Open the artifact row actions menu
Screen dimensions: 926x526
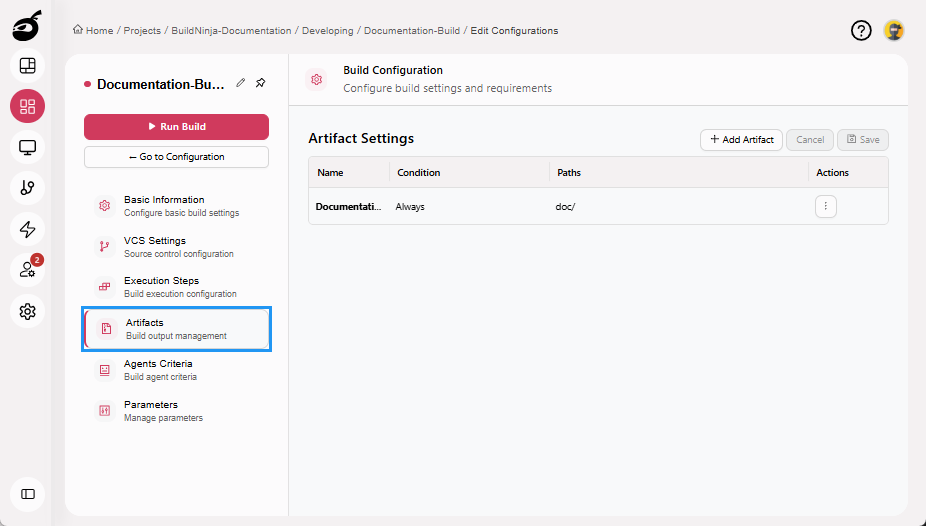pos(825,206)
